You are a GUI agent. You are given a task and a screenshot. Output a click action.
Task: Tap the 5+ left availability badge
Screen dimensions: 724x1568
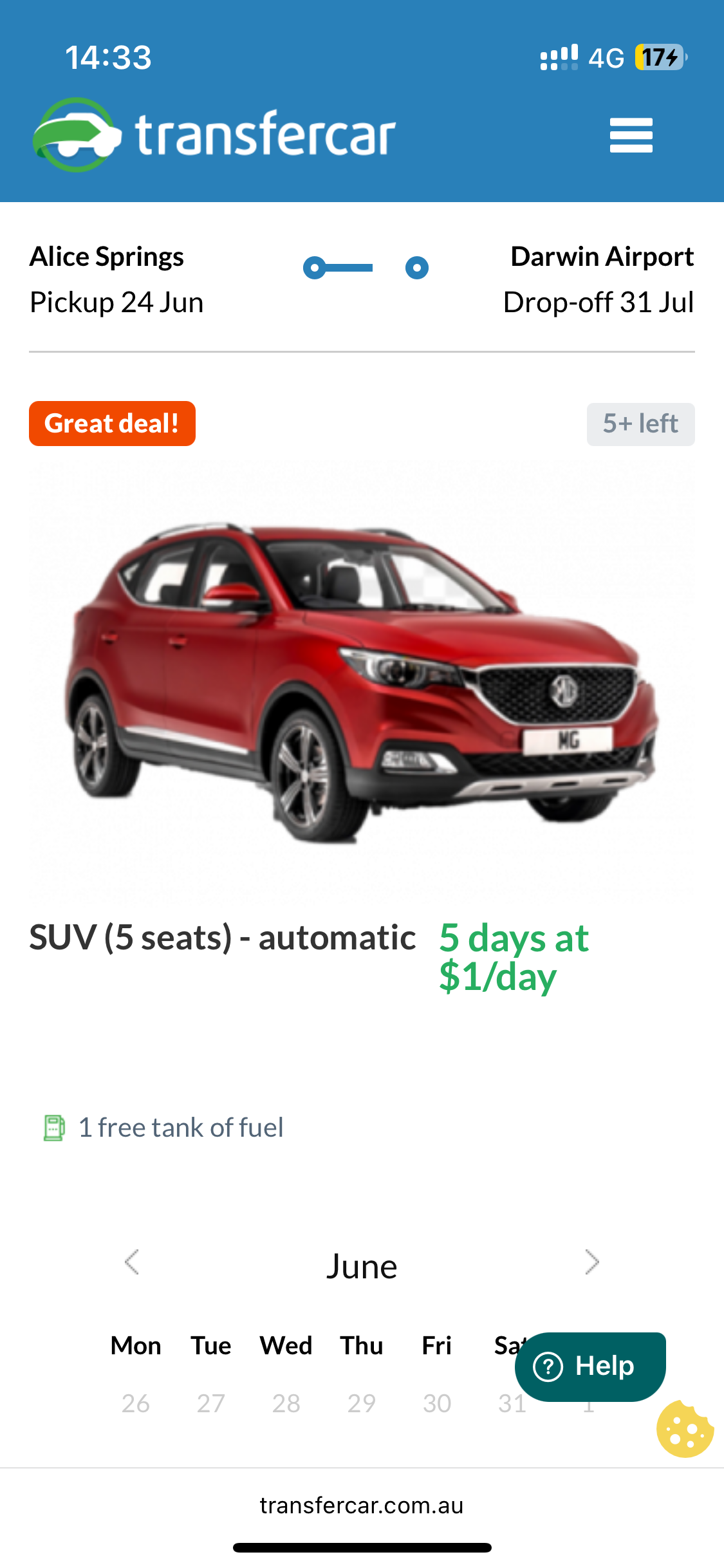640,424
